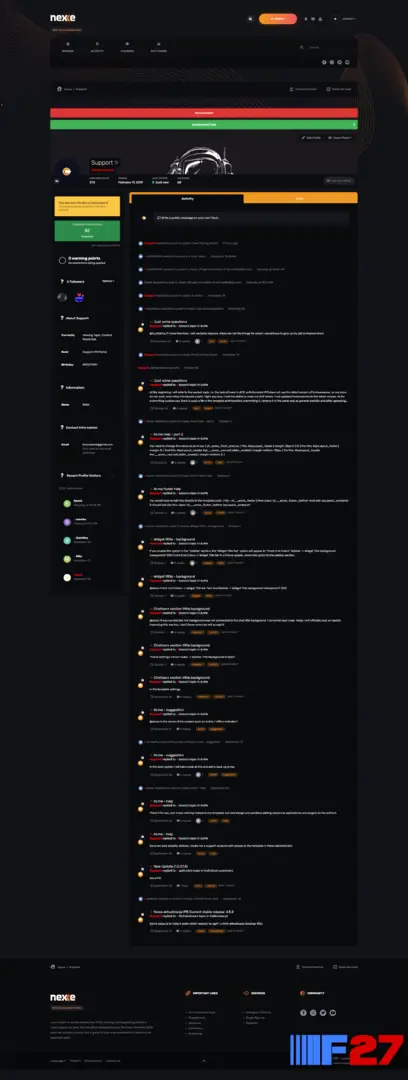
Task: Click the red announcement bar
Action: (x=204, y=113)
